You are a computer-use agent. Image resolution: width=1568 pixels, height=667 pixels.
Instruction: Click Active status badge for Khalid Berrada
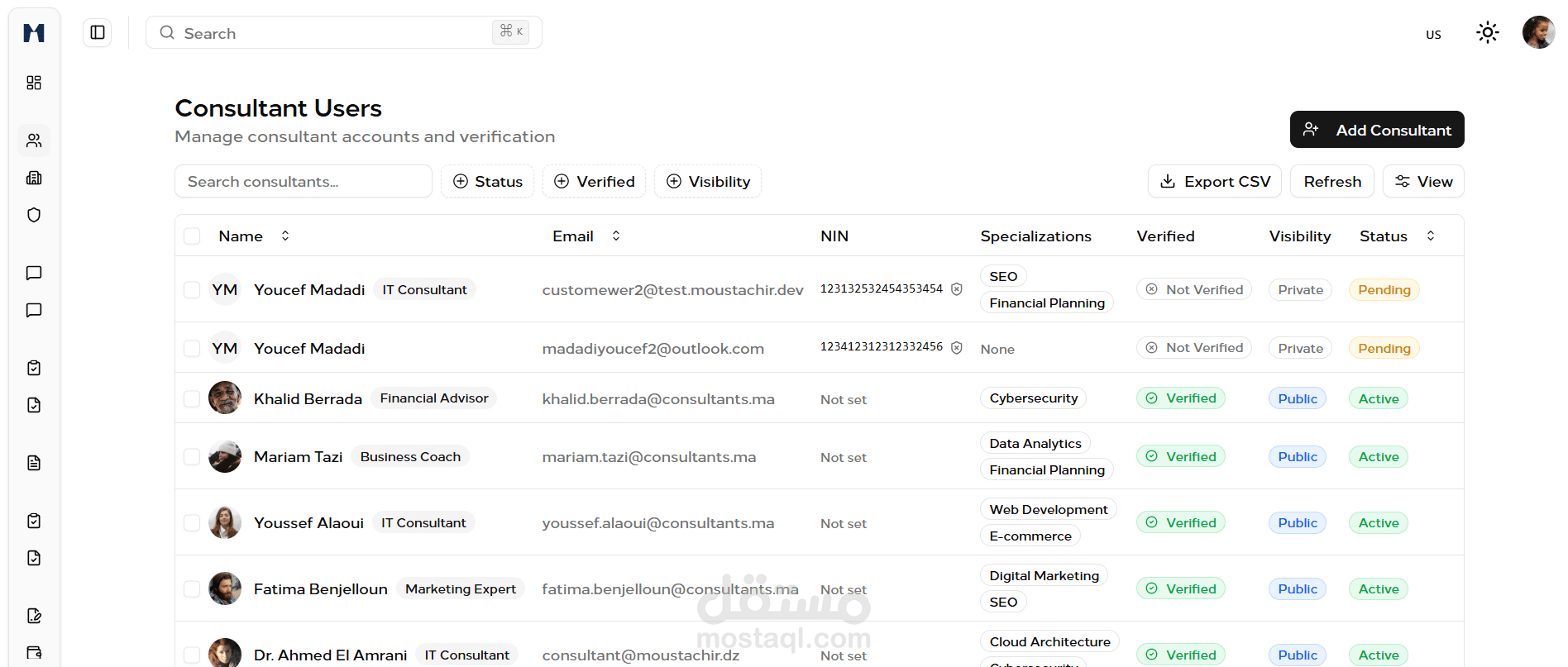[x=1378, y=398]
